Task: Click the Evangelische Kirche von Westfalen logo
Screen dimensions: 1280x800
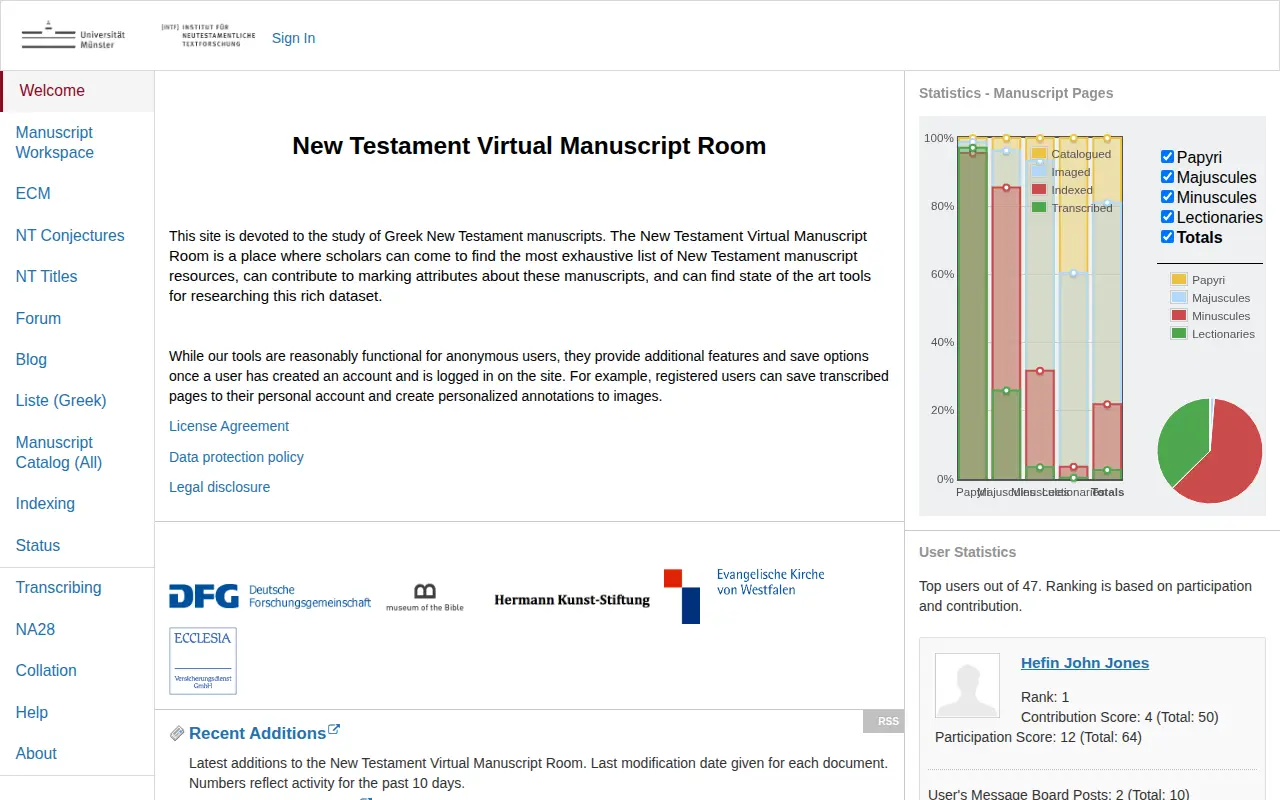Action: (744, 596)
